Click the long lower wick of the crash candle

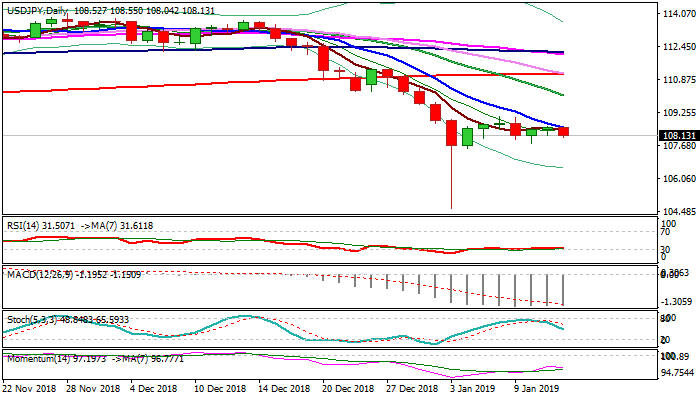click(x=452, y=180)
